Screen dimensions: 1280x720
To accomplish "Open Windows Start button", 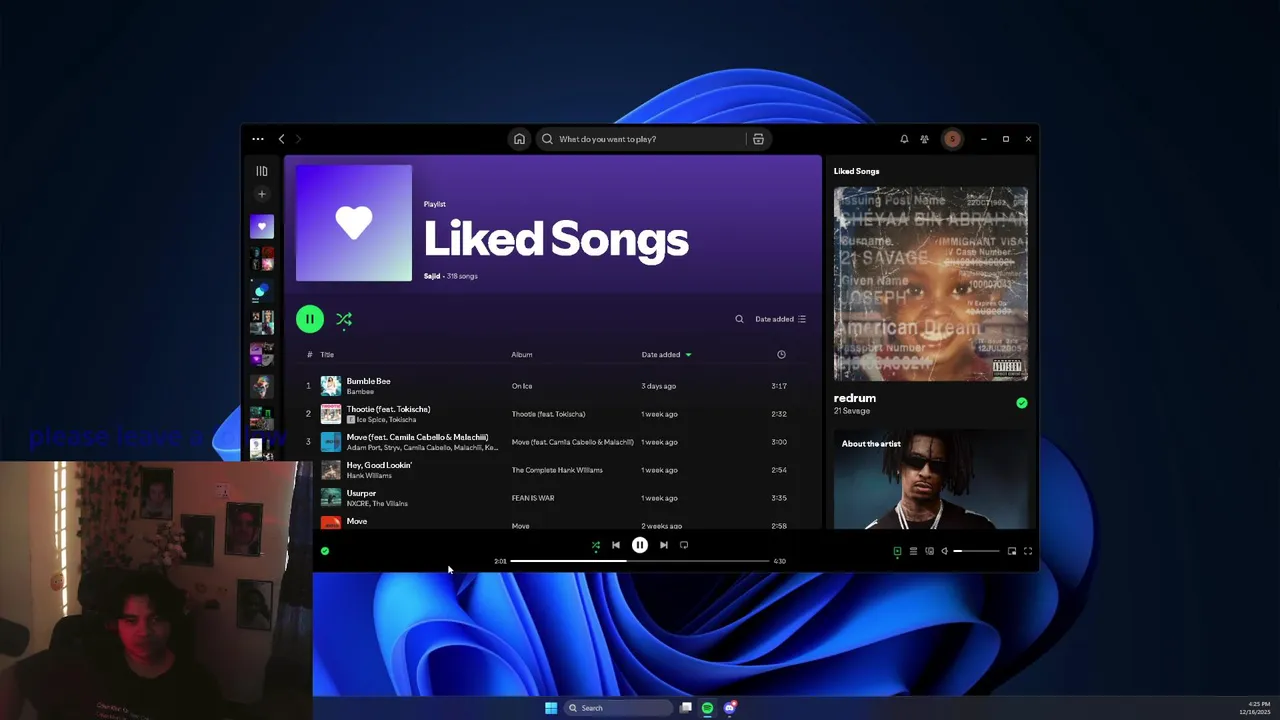I will click(551, 708).
